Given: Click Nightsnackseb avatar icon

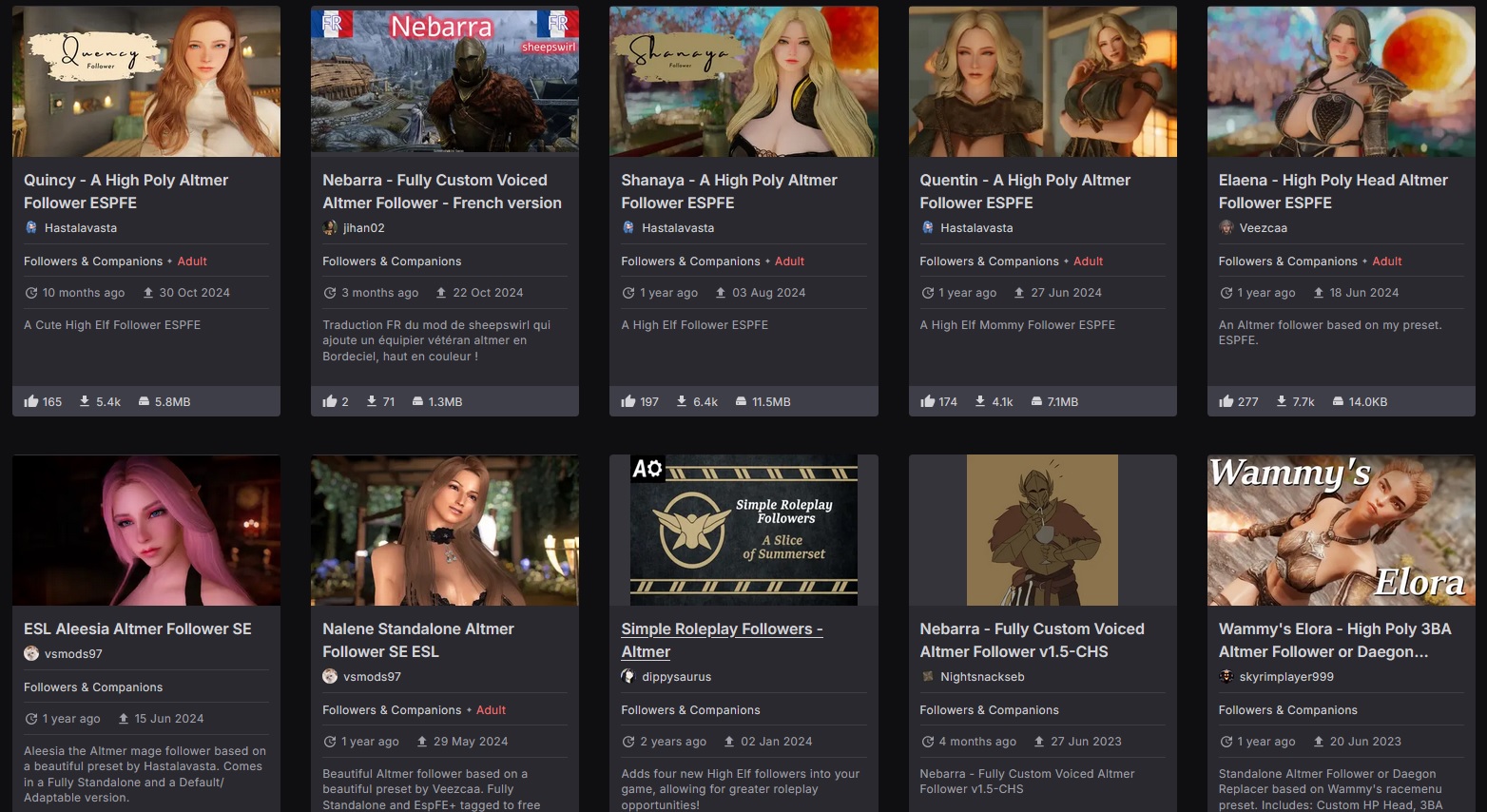Looking at the screenshot, I should pos(928,676).
